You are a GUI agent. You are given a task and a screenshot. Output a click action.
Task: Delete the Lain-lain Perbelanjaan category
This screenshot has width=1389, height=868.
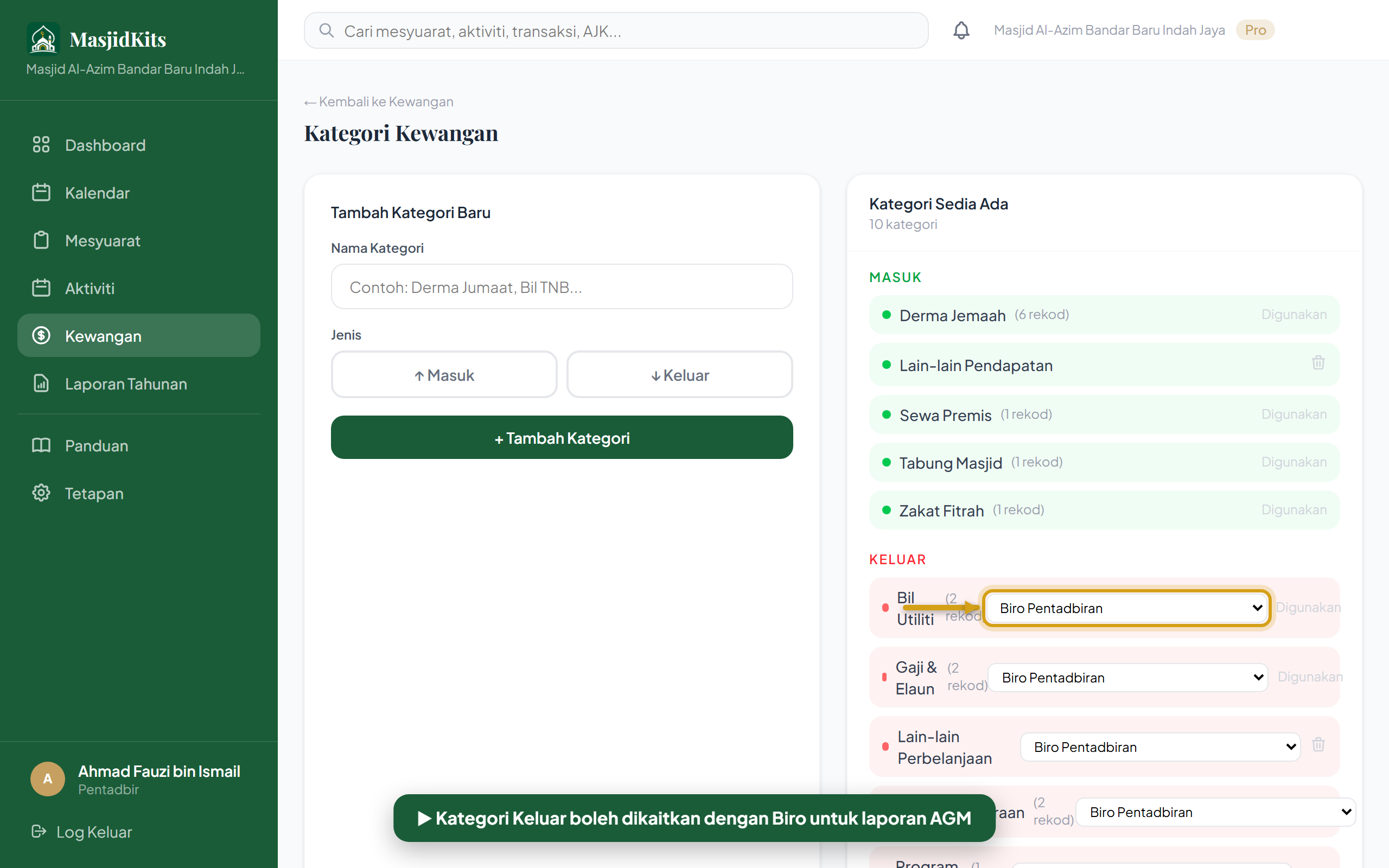click(1318, 744)
